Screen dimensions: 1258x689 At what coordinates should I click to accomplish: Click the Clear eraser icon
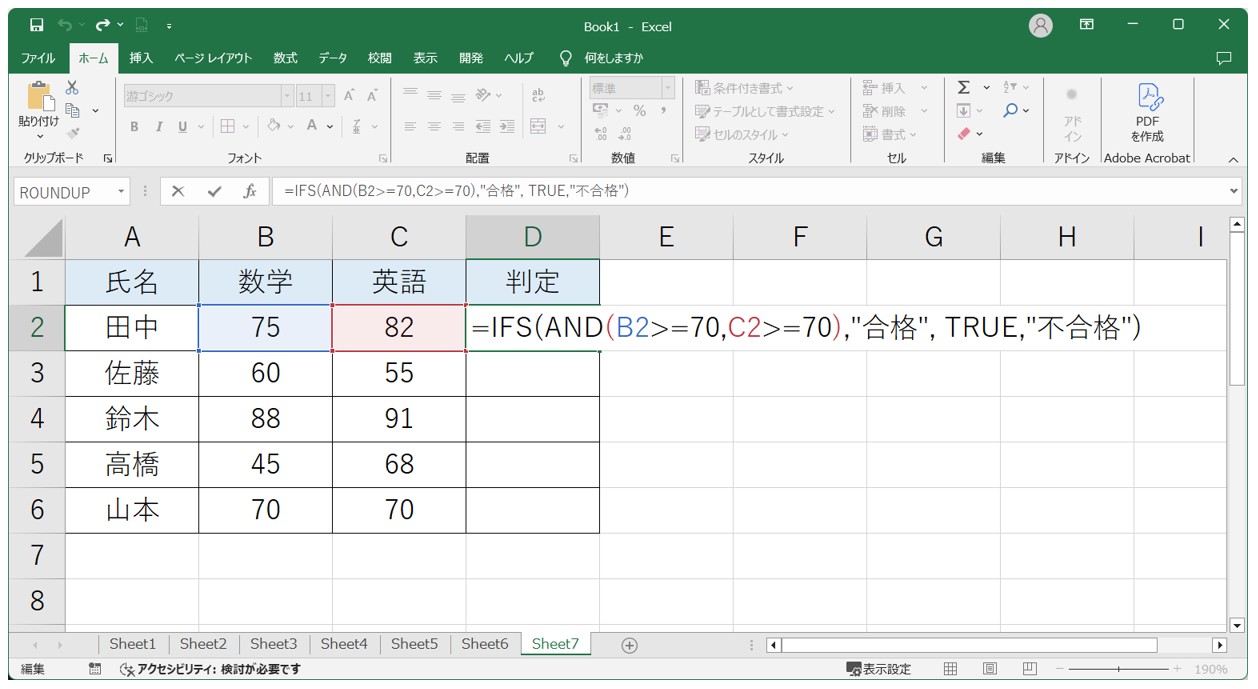[x=964, y=133]
